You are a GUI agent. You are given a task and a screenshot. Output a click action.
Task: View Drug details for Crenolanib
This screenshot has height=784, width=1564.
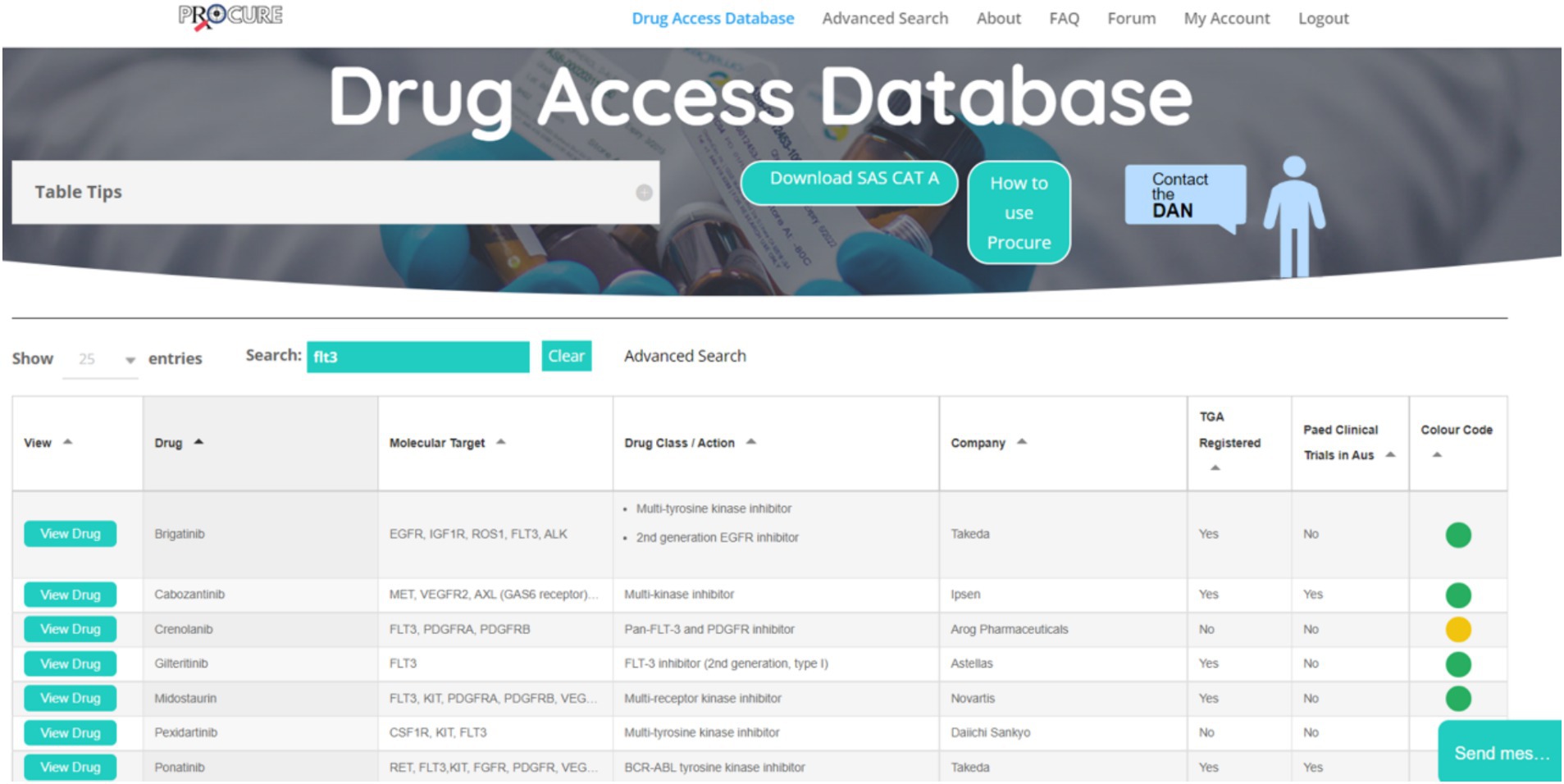(70, 629)
